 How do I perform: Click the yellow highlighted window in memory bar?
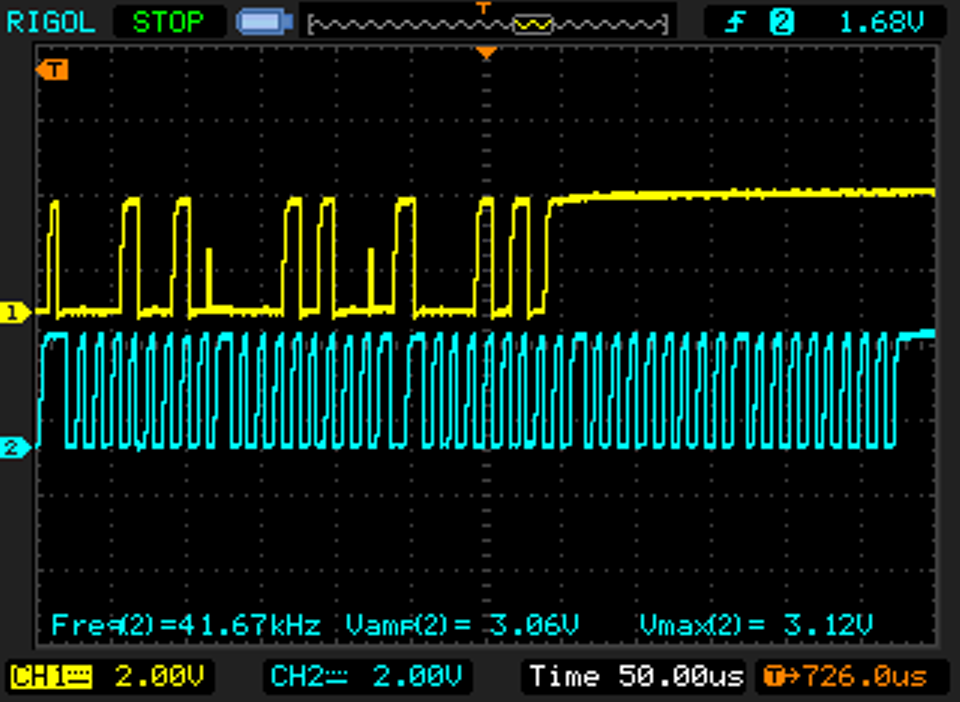point(532,24)
